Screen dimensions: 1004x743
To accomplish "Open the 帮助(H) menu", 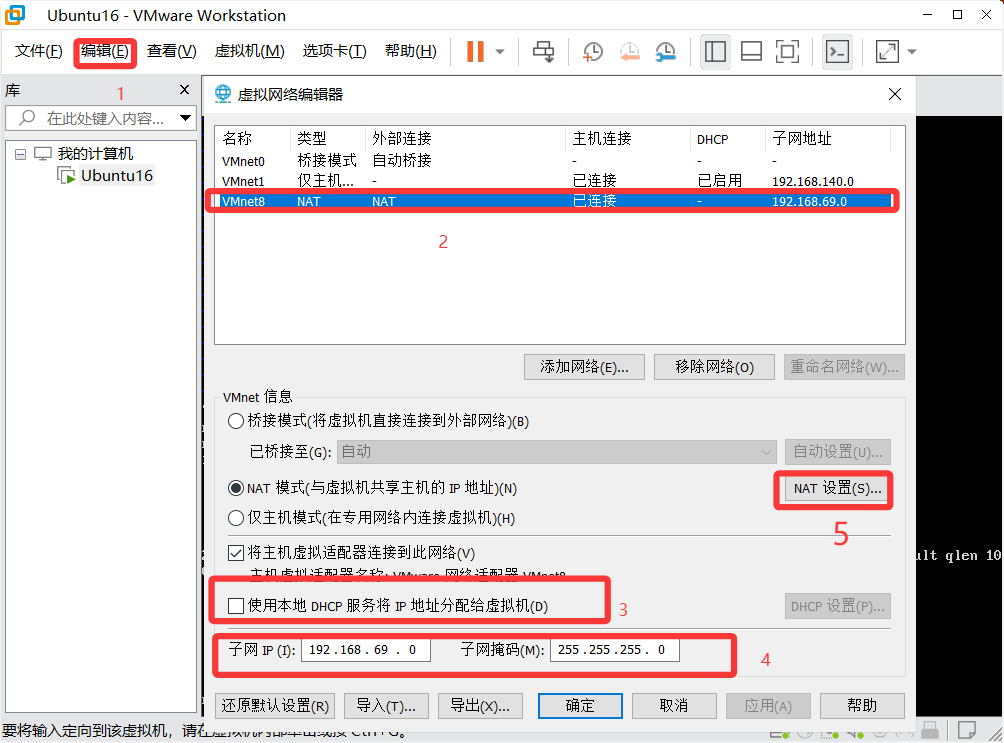I will [x=410, y=51].
